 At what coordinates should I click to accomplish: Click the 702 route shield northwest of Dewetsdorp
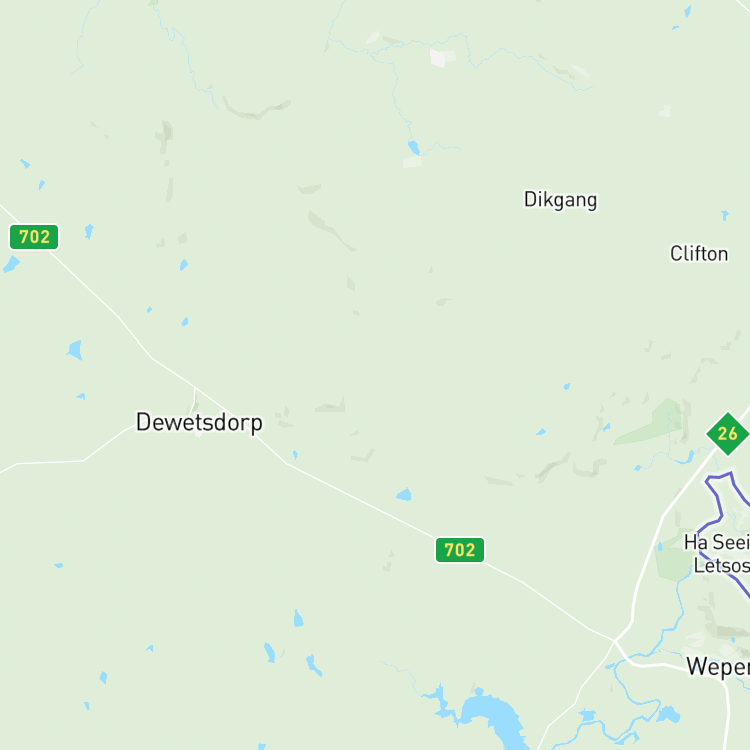pyautogui.click(x=34, y=237)
